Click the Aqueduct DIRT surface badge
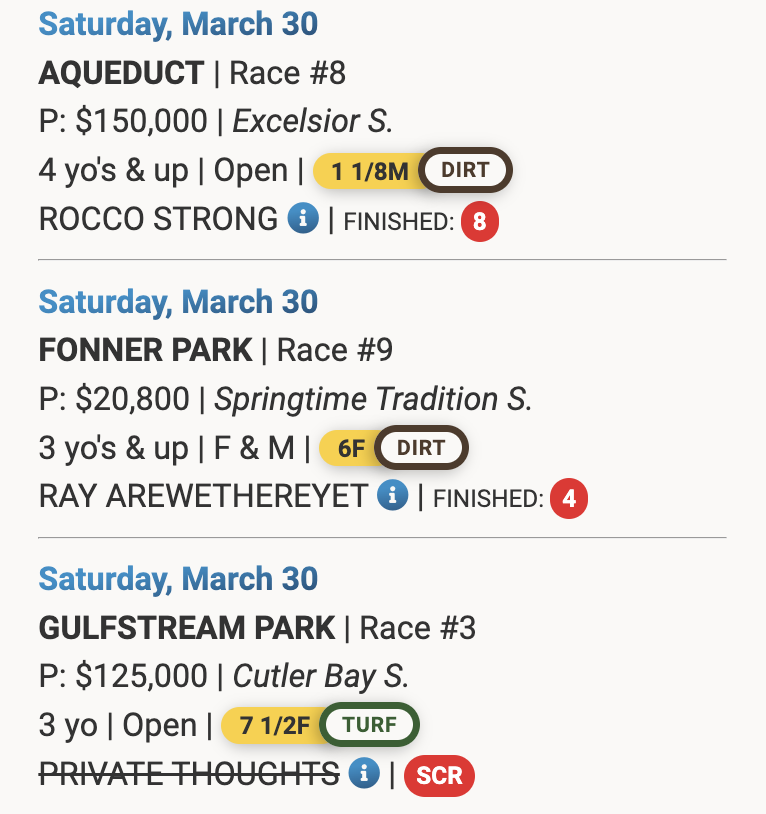The width and height of the screenshot is (766, 814). [x=465, y=170]
